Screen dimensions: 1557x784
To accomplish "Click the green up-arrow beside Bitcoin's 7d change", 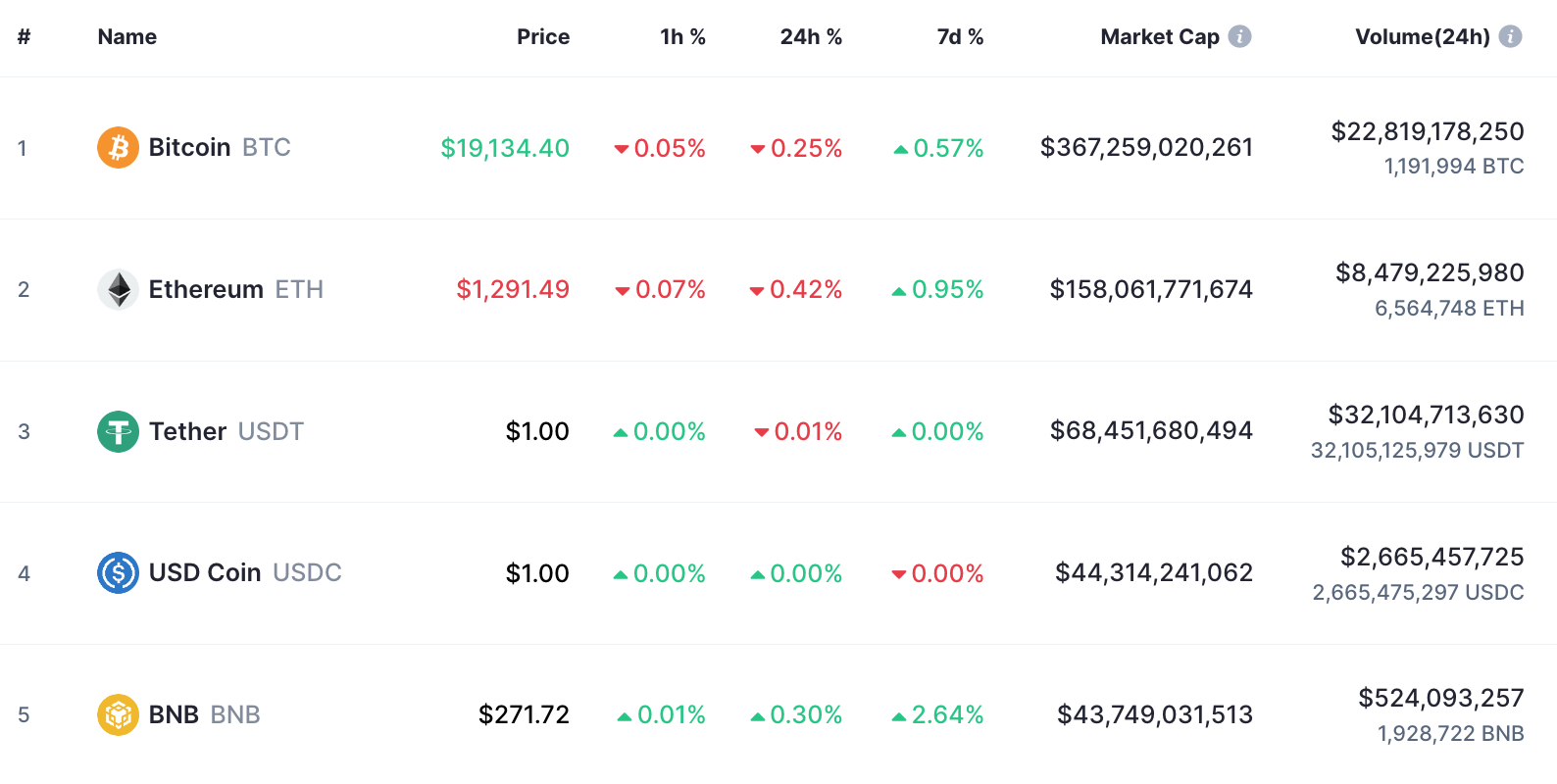I will tap(900, 149).
